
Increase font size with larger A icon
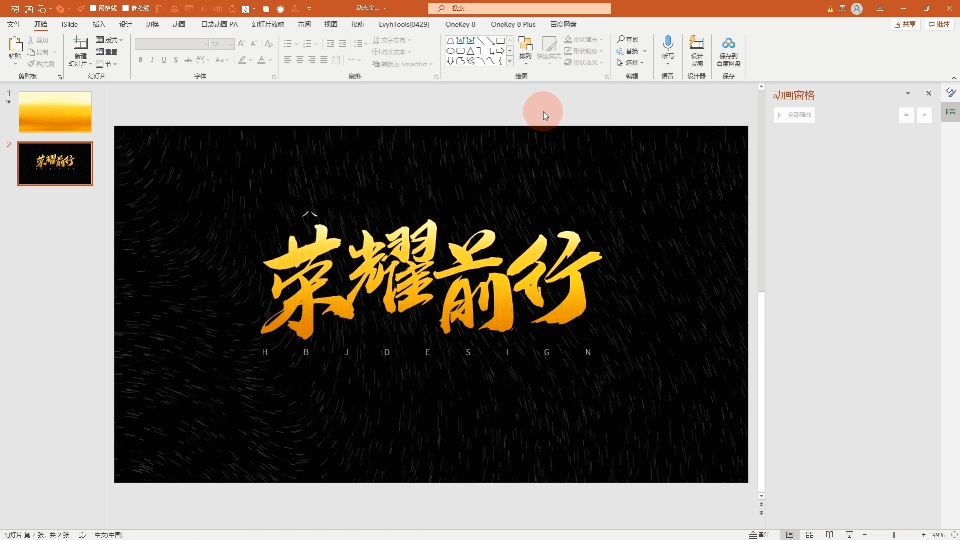click(241, 44)
